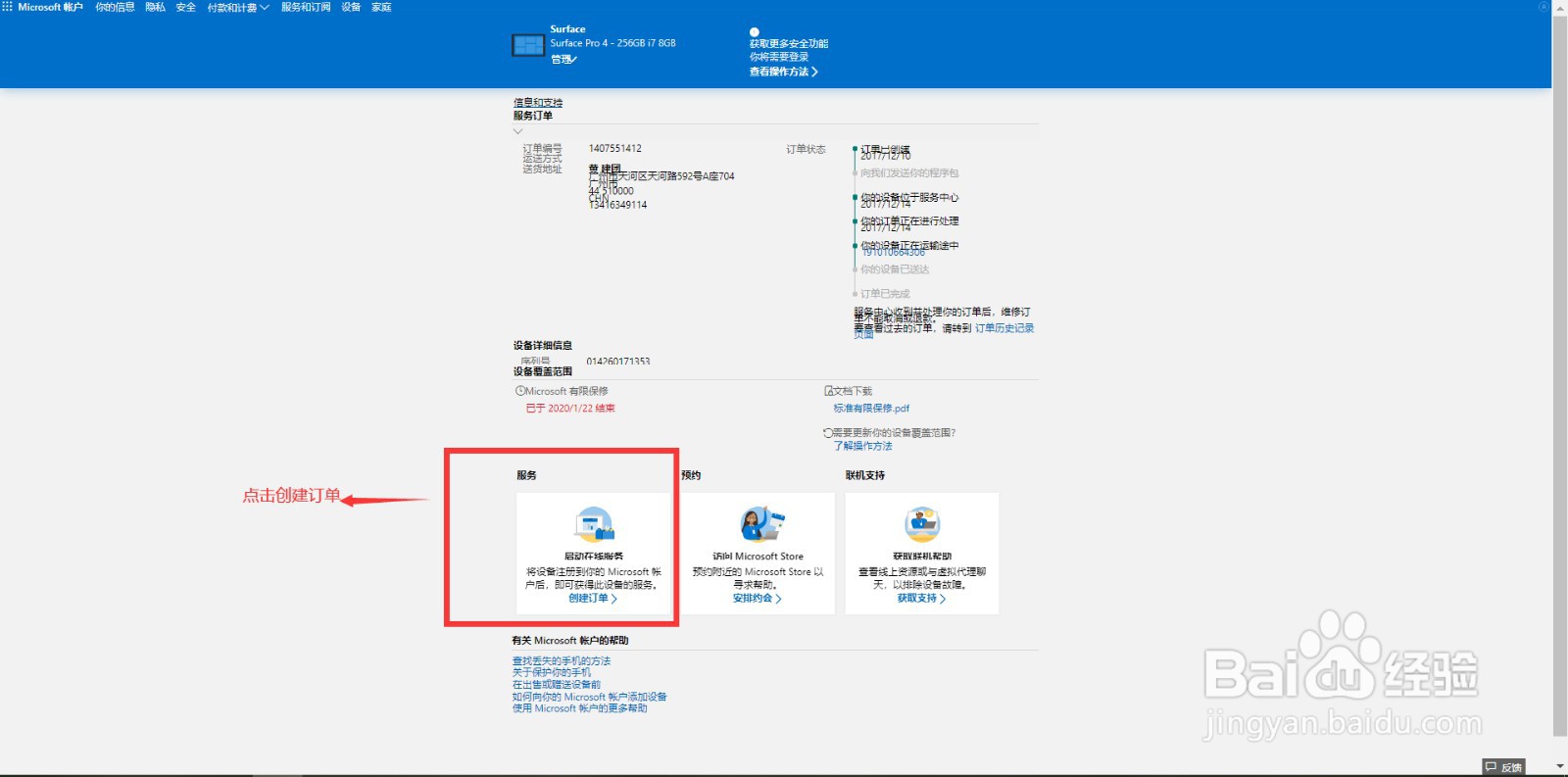Download 标准有限保修.pdf
1568x777 pixels.
(x=871, y=409)
